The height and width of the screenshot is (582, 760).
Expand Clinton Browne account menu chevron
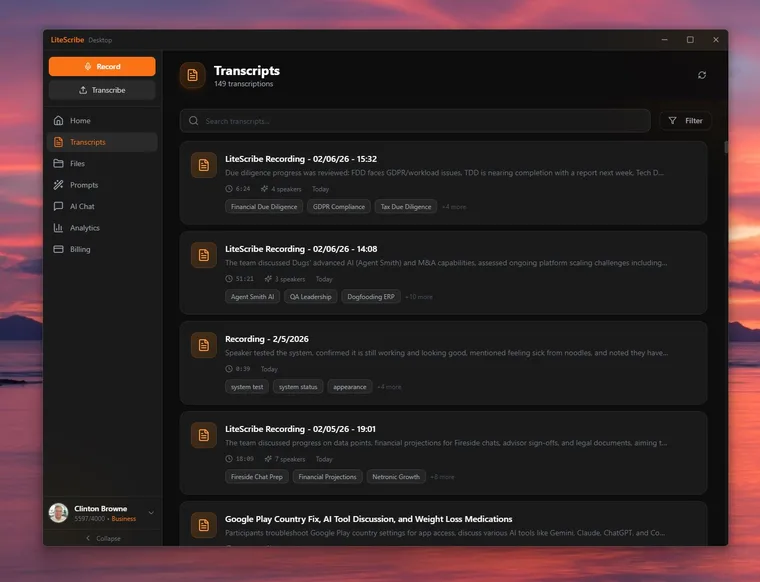[x=151, y=513]
